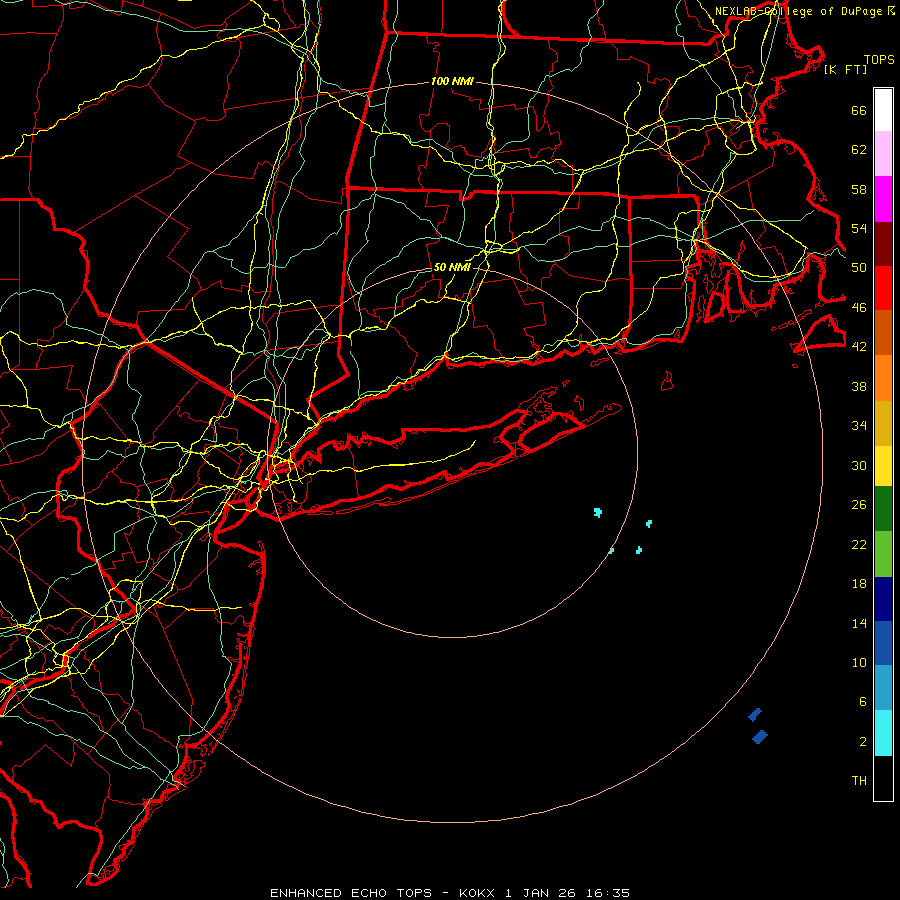Select the '58' legend value
This screenshot has height=900, width=900.
coord(859,189)
